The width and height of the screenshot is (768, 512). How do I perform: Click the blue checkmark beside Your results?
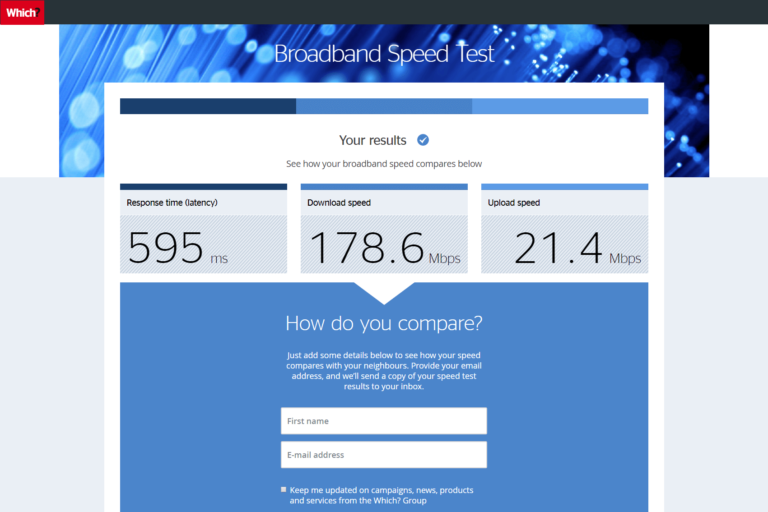(423, 140)
